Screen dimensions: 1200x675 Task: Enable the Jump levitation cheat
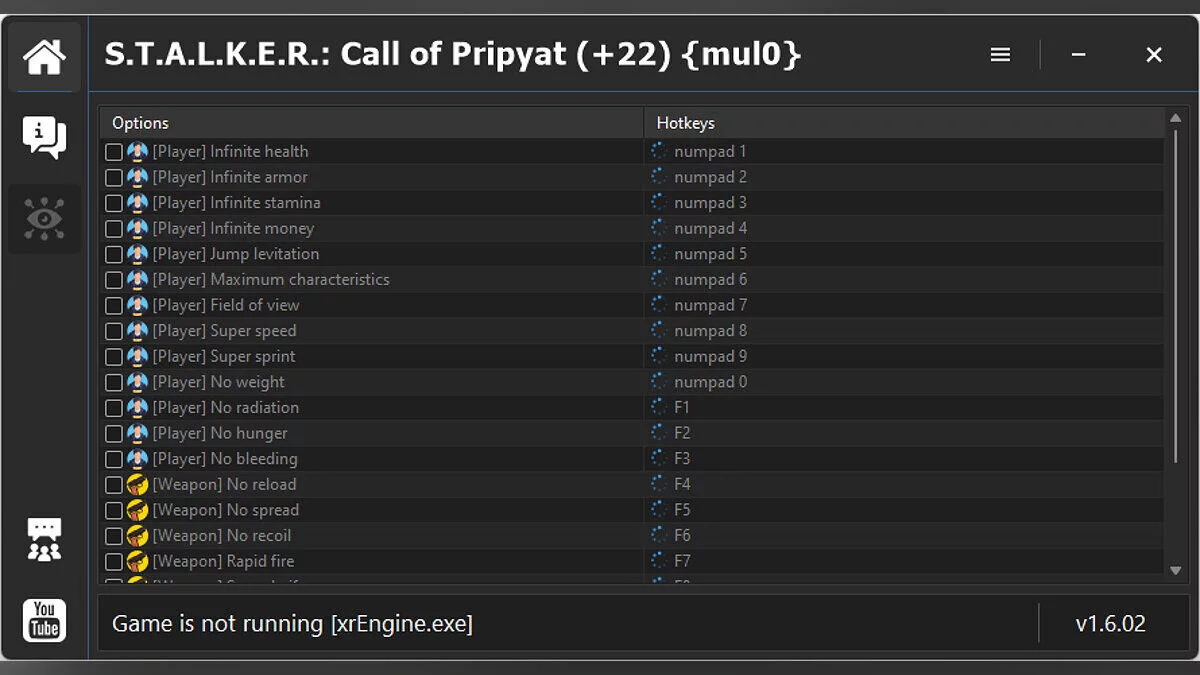tap(114, 254)
